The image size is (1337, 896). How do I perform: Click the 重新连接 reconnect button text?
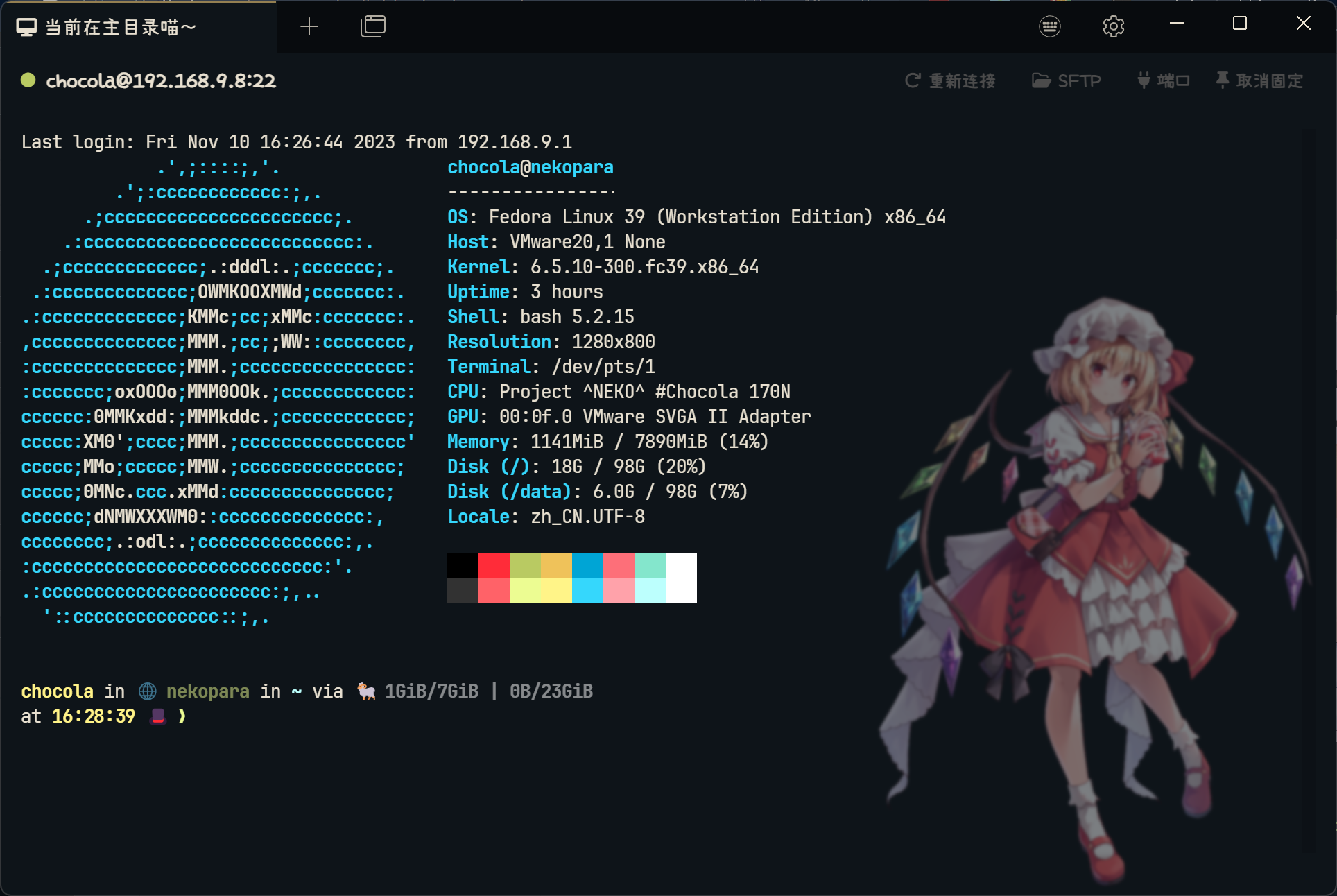tap(962, 81)
